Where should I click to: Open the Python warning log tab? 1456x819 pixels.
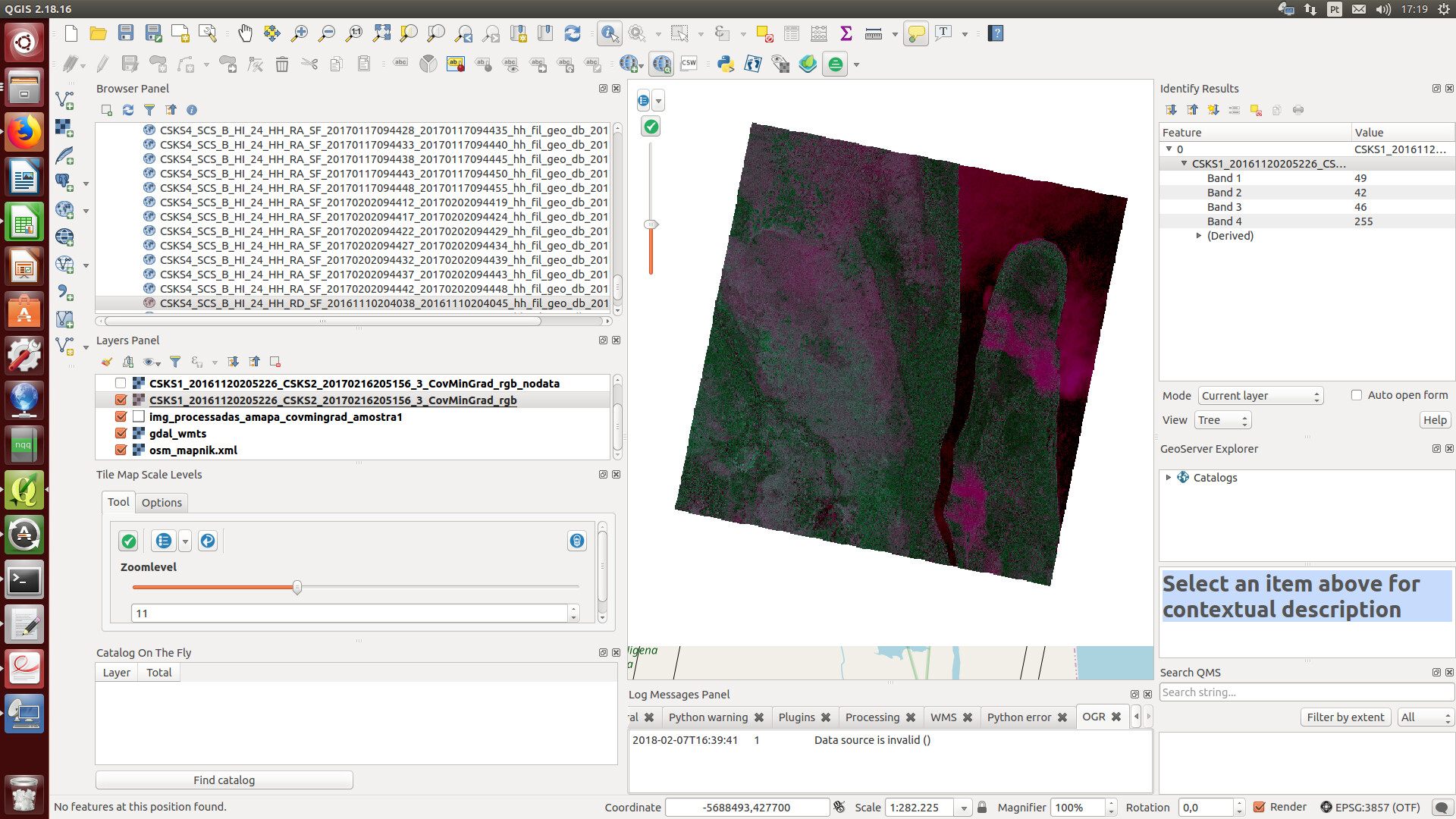click(x=708, y=717)
